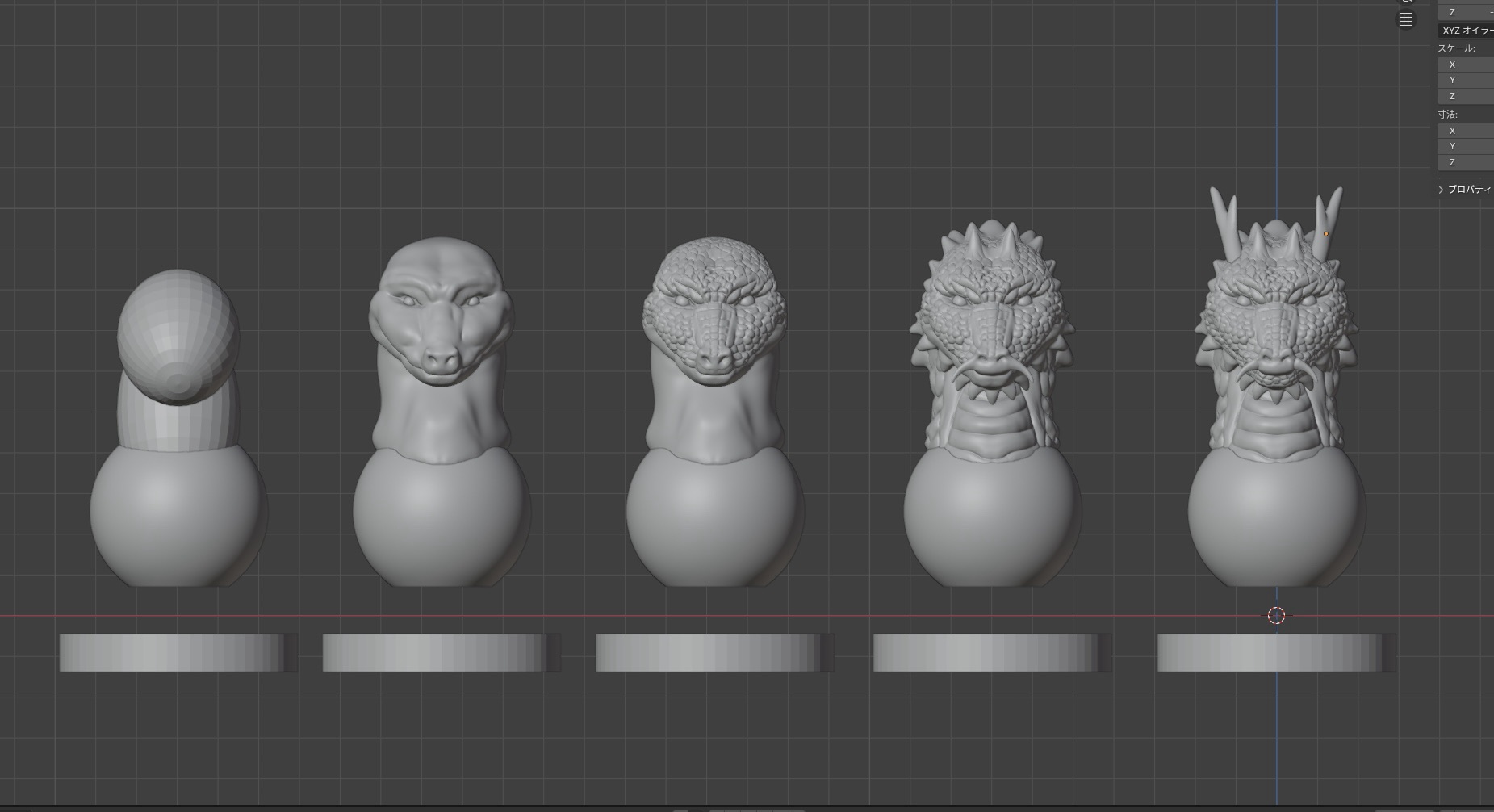
Task: Click the 3D cursor on the red axis
Action: (x=1276, y=616)
